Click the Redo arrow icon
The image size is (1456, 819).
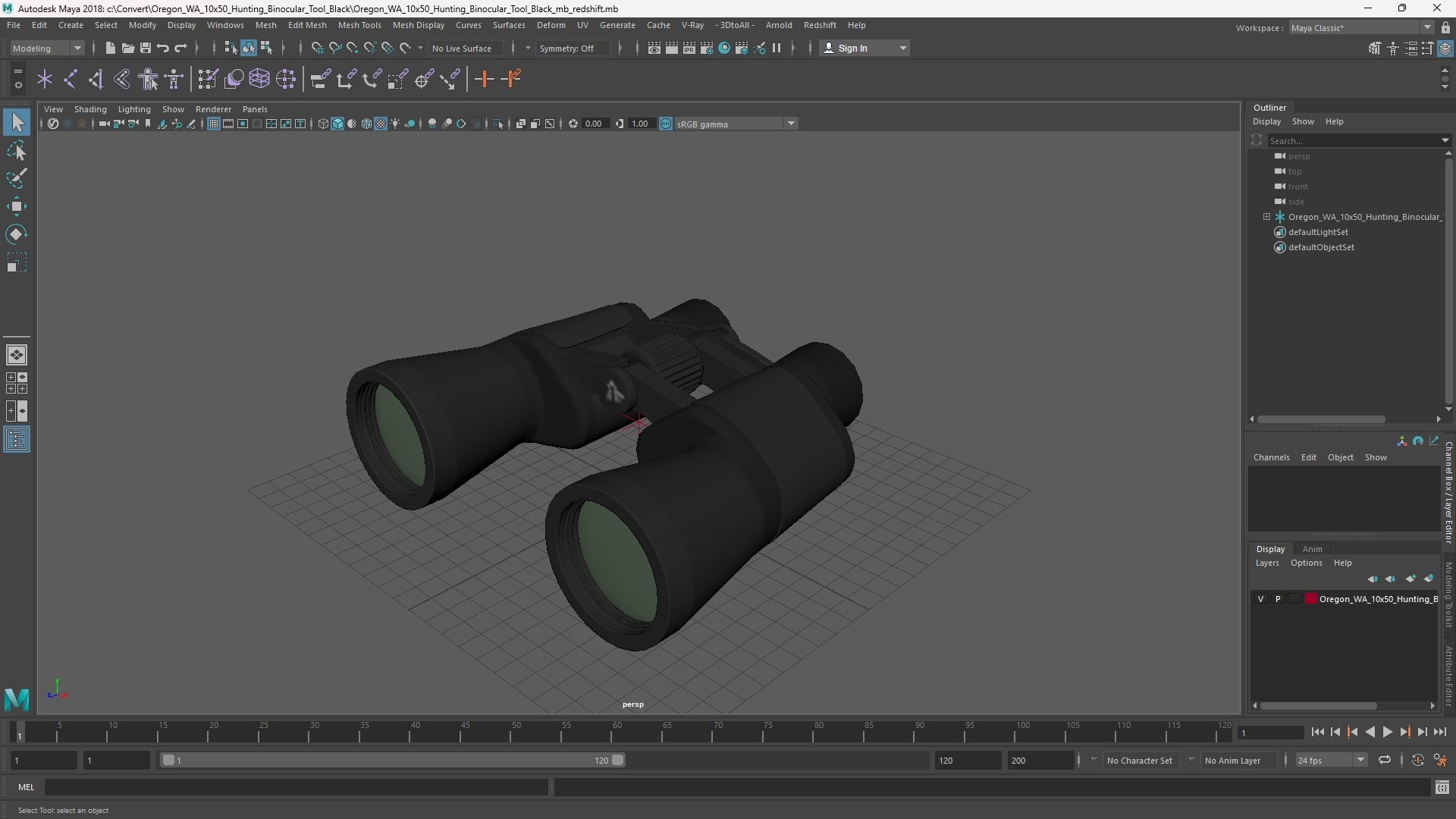point(180,48)
